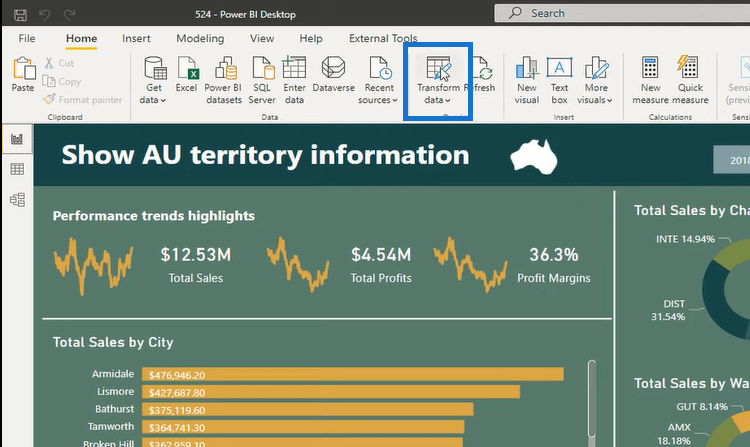750x447 pixels.
Task: Click the DIST 31.54% donut label
Action: pos(668,310)
